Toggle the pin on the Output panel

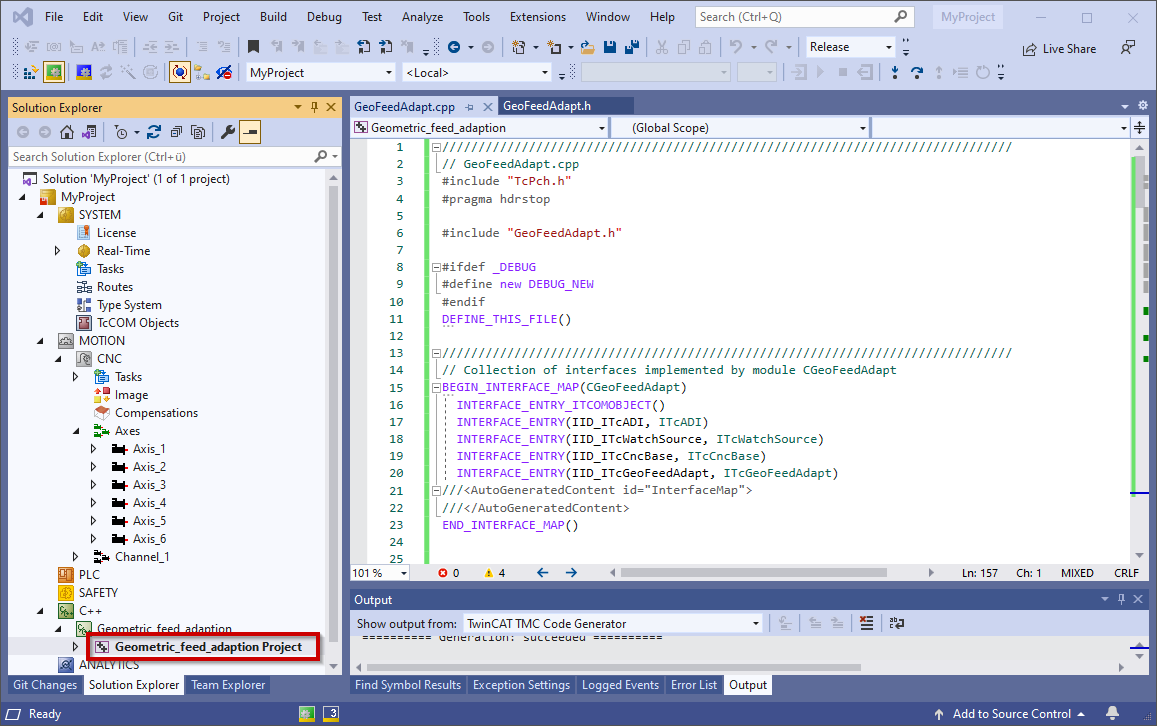(1121, 600)
